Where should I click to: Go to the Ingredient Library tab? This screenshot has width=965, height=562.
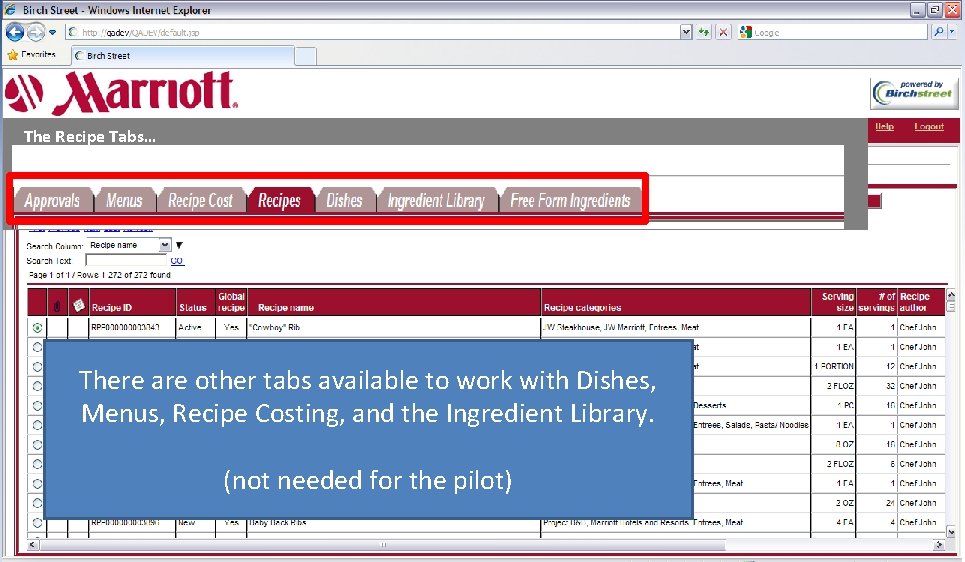pos(436,200)
